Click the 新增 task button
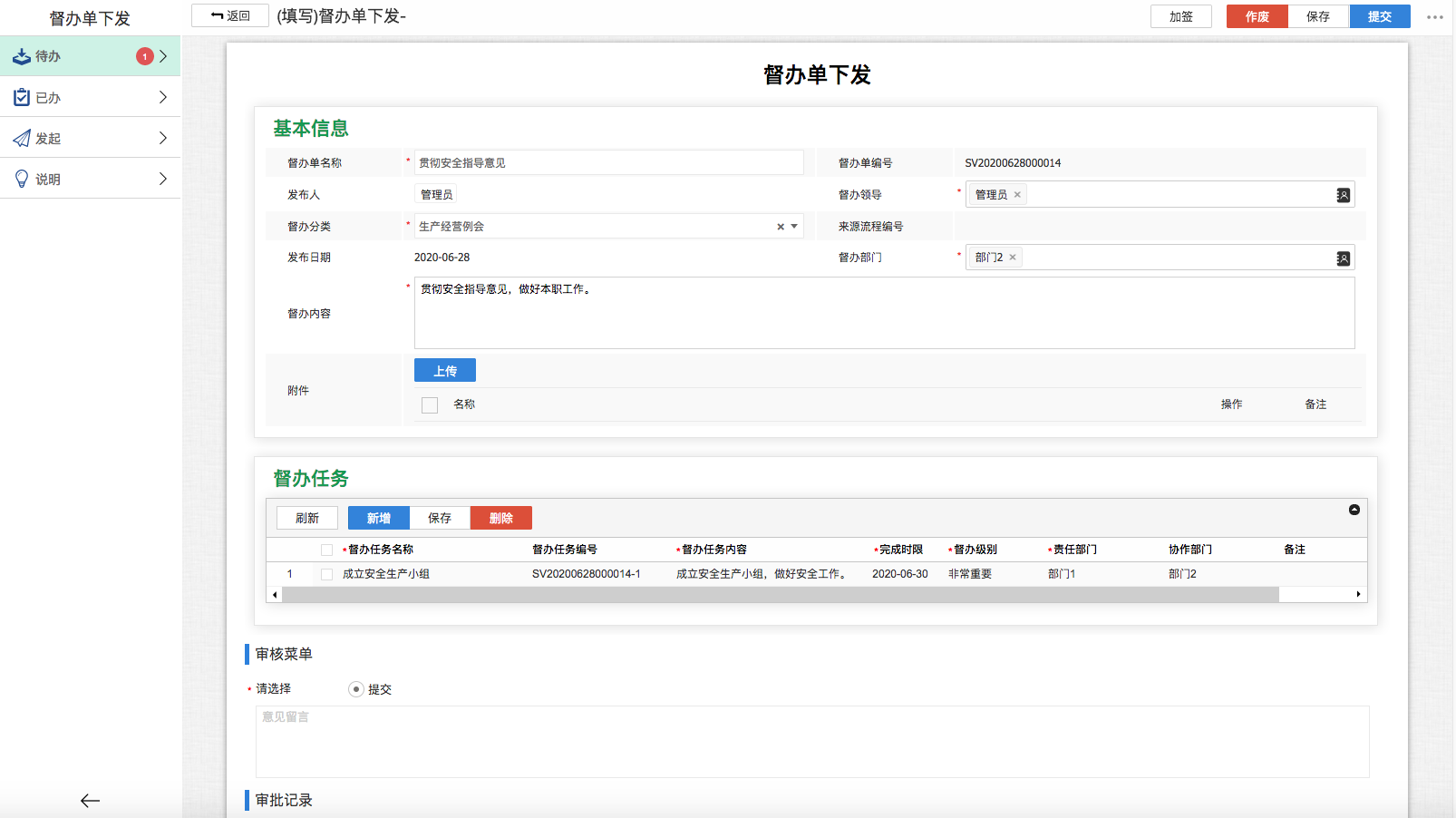Viewport: 1456px width, 818px height. [379, 518]
